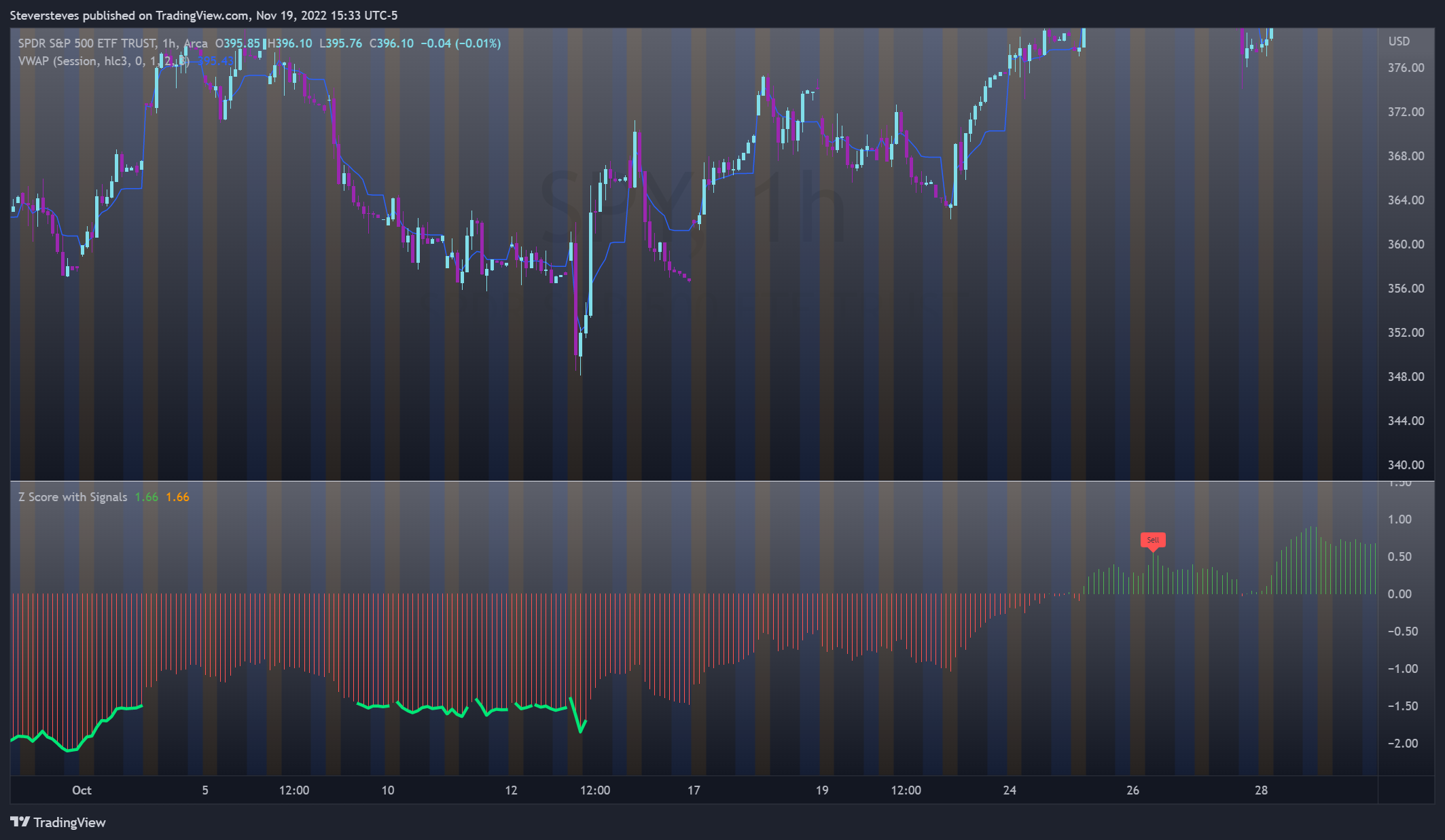
Task: Click the 340.00 price axis label
Action: (1406, 465)
